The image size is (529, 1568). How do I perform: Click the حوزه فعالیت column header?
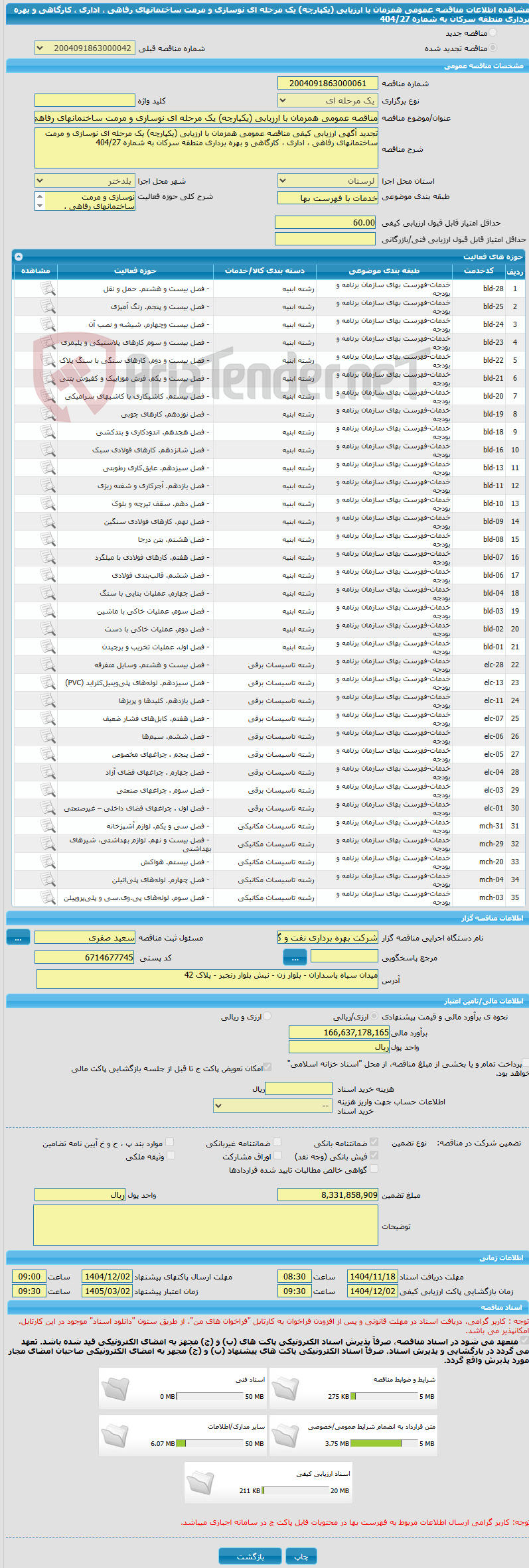click(x=135, y=271)
